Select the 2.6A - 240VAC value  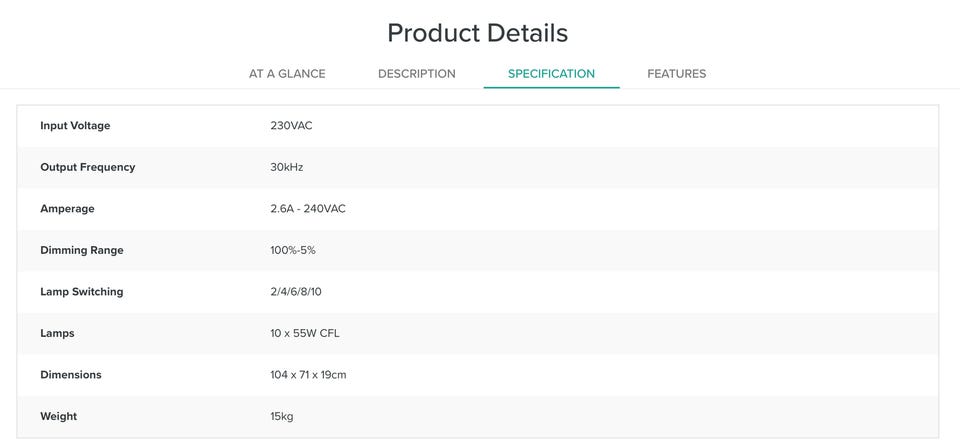(x=307, y=209)
